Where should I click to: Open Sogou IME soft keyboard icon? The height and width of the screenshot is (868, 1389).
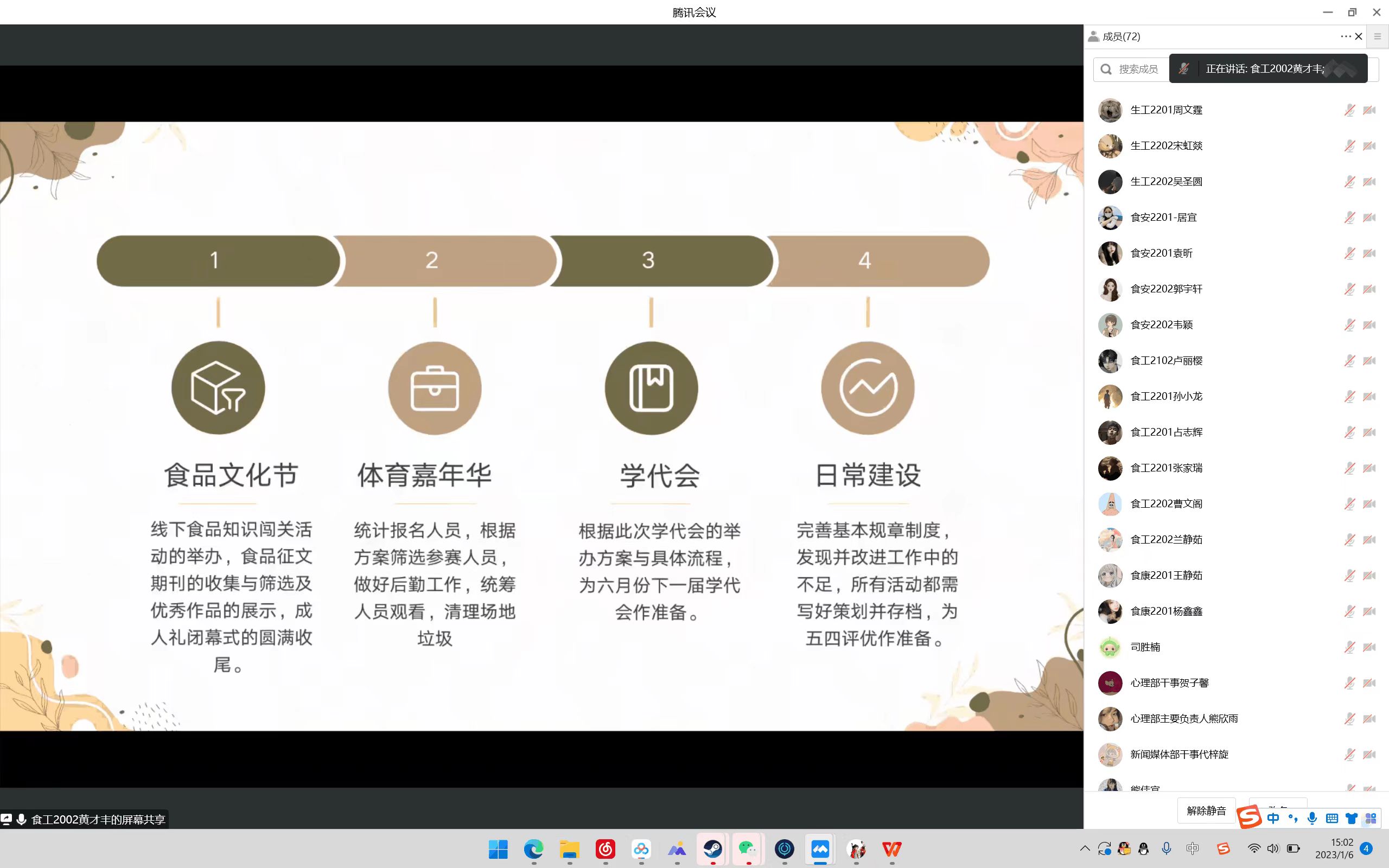[1332, 819]
